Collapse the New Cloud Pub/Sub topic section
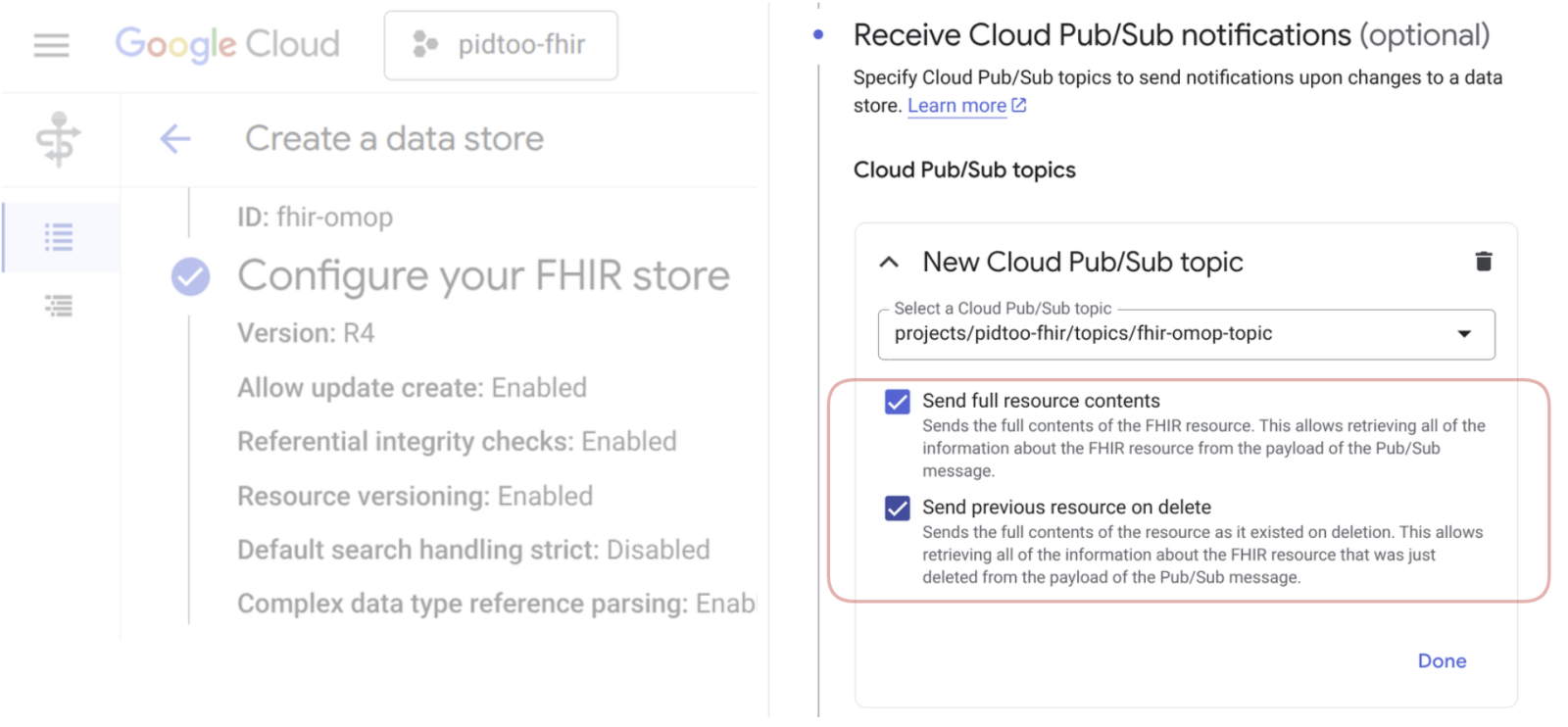Screen dimensions: 1568x727 coord(889,263)
